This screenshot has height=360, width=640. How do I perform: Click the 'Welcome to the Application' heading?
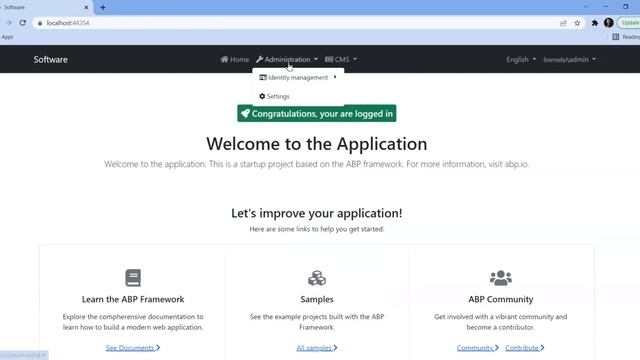pos(317,144)
